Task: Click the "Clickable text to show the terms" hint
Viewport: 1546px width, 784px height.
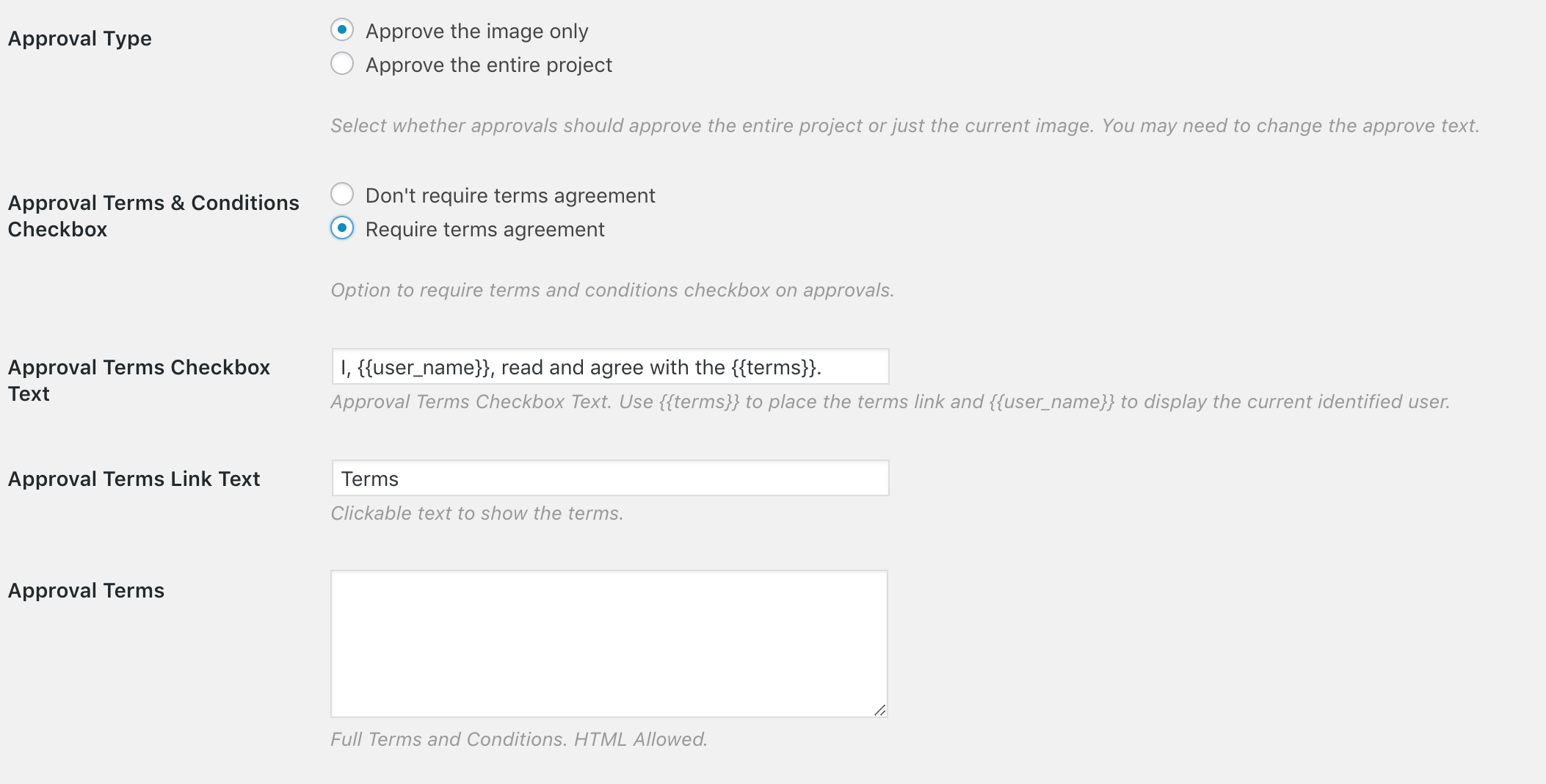Action: [x=476, y=514]
